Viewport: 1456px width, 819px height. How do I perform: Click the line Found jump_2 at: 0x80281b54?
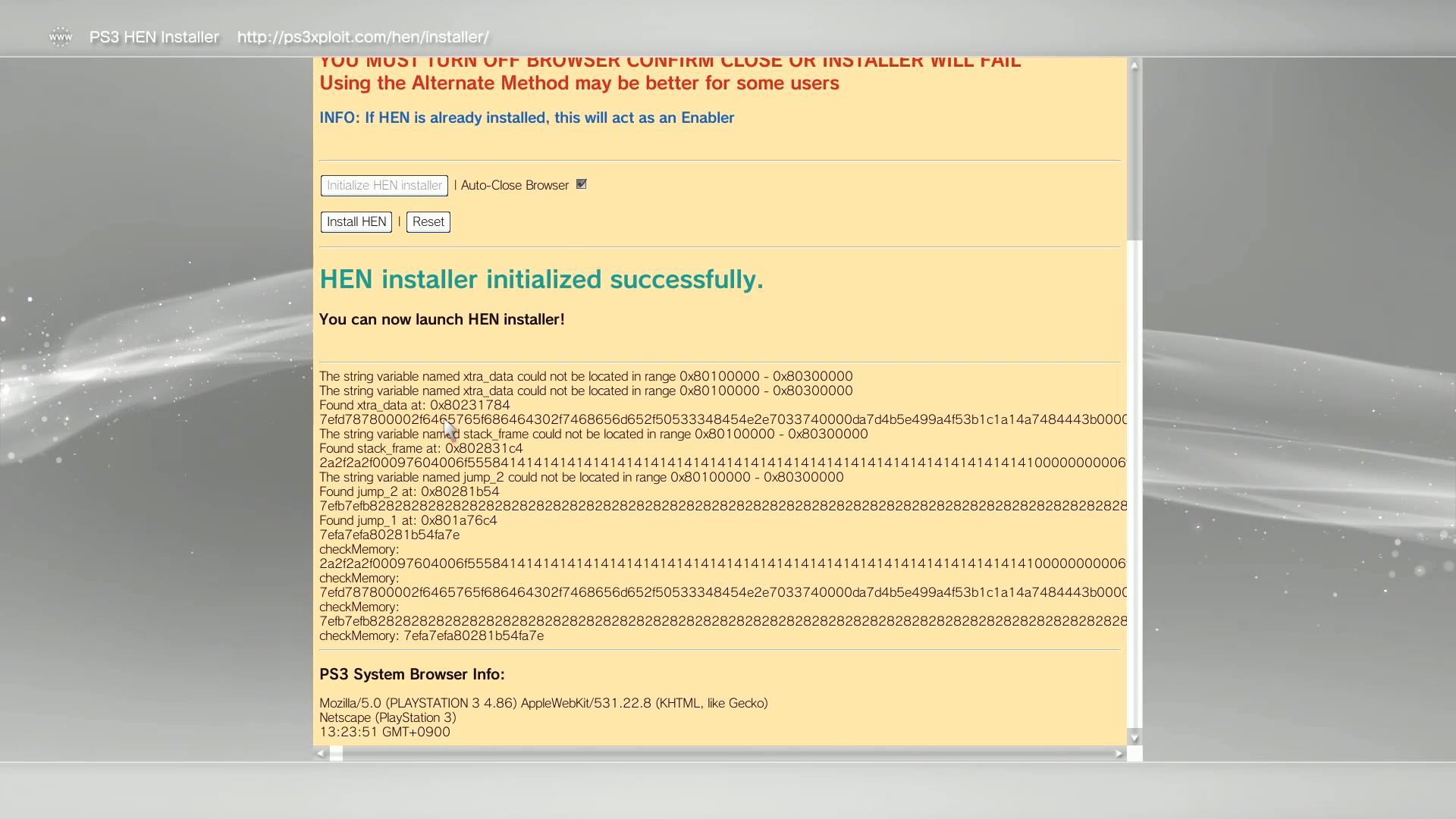click(409, 491)
